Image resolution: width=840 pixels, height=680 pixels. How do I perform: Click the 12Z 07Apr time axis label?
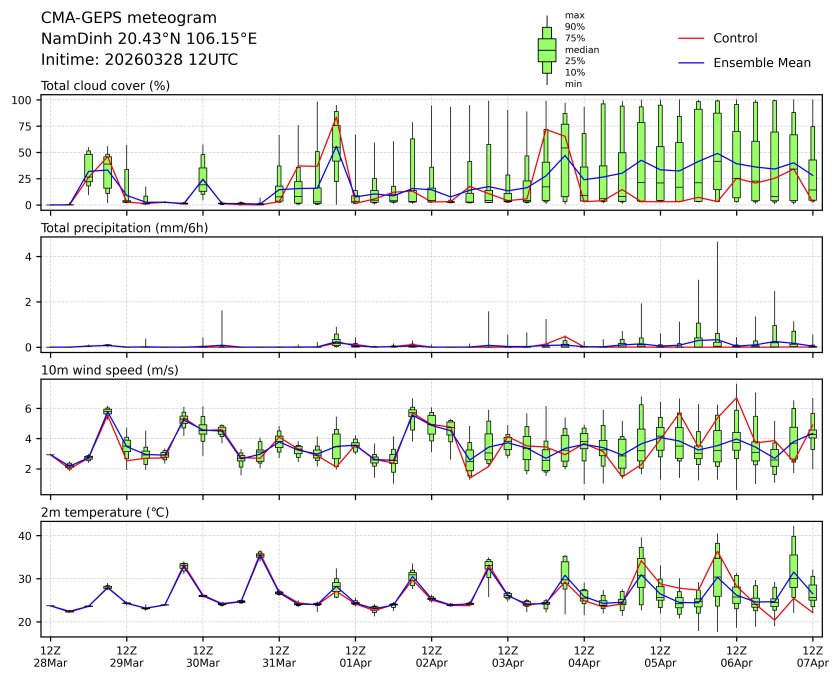[x=812, y=655]
